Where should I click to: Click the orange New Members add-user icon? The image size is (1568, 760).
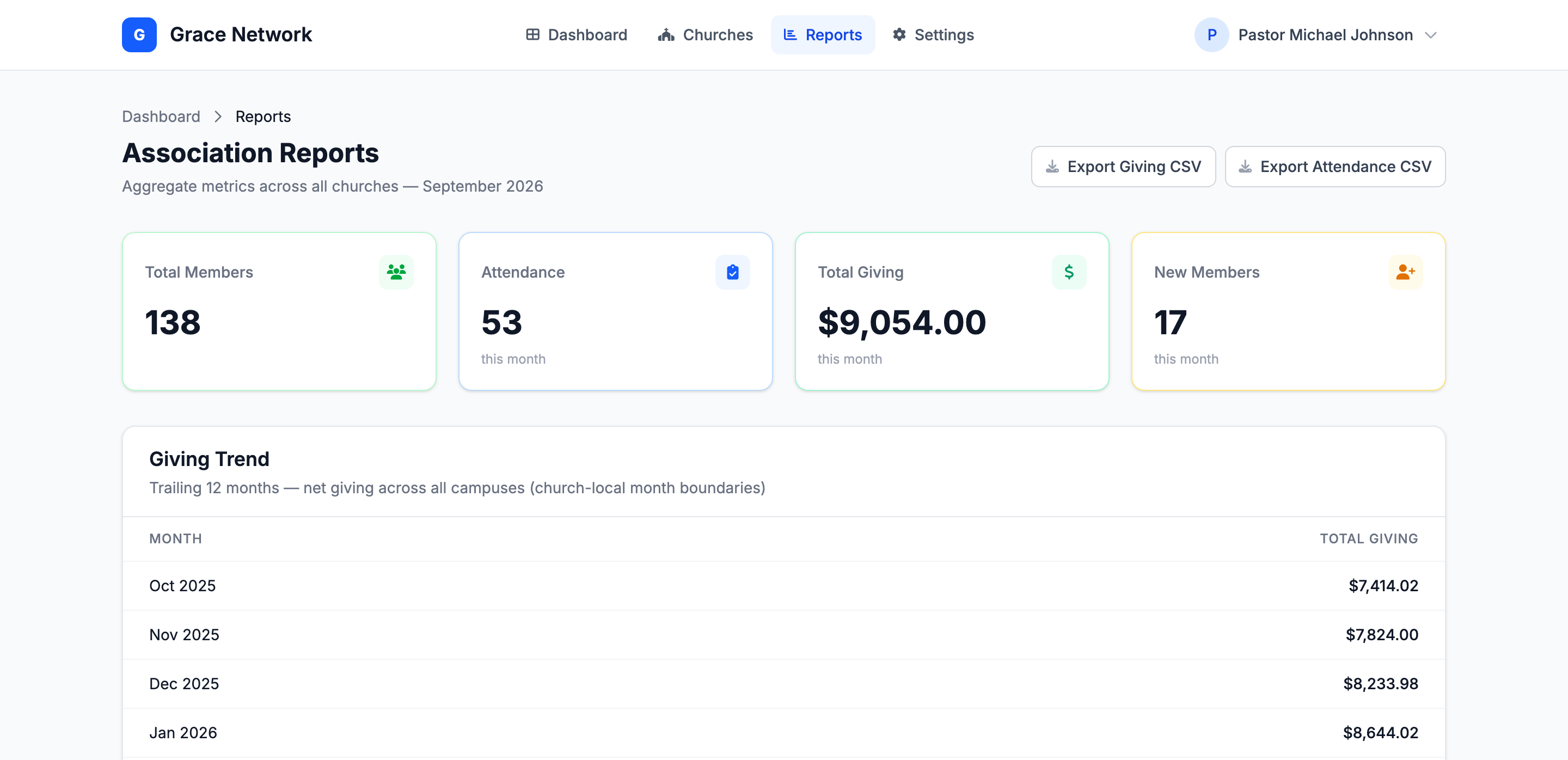point(1405,272)
